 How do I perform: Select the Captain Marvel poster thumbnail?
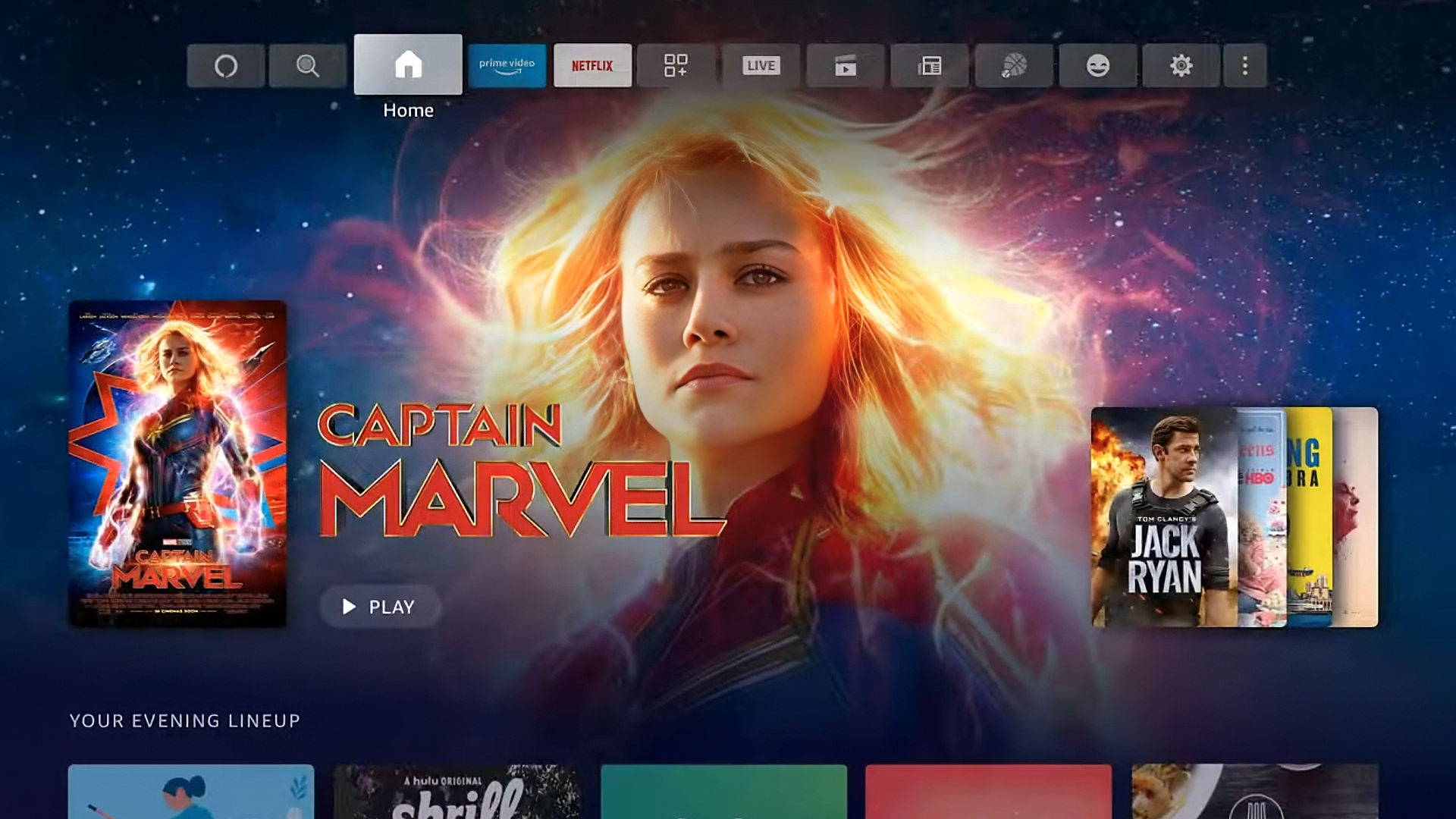pyautogui.click(x=177, y=464)
